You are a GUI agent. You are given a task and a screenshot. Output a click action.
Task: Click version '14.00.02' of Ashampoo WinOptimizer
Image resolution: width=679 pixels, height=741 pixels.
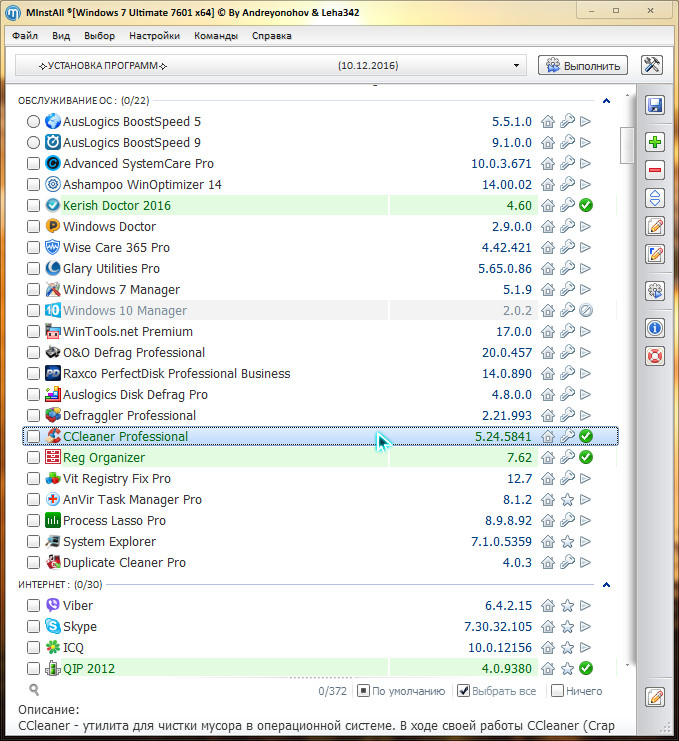tap(507, 184)
